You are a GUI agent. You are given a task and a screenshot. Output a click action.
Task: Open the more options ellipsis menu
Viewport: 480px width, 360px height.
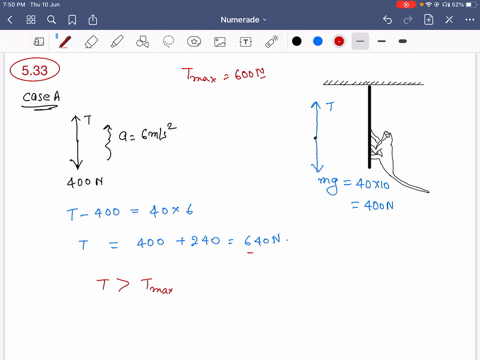(x=470, y=20)
